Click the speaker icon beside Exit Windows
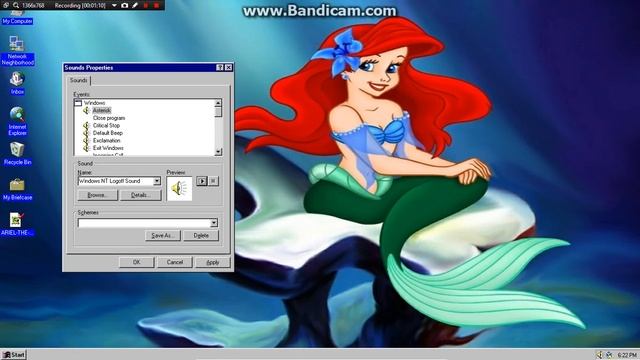The width and height of the screenshot is (640, 360). [x=86, y=148]
